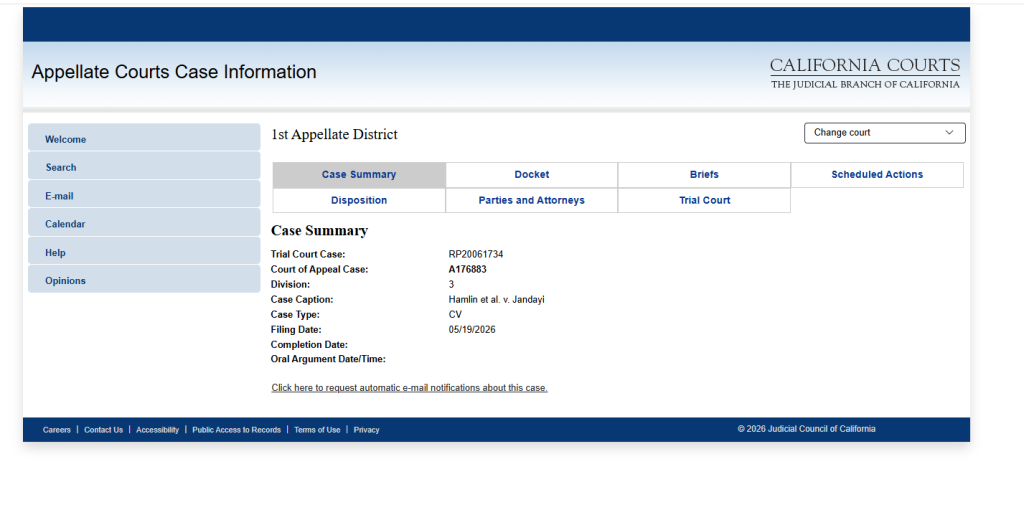The height and width of the screenshot is (510, 1024).
Task: Click the Completion Date label
Action: coord(309,345)
